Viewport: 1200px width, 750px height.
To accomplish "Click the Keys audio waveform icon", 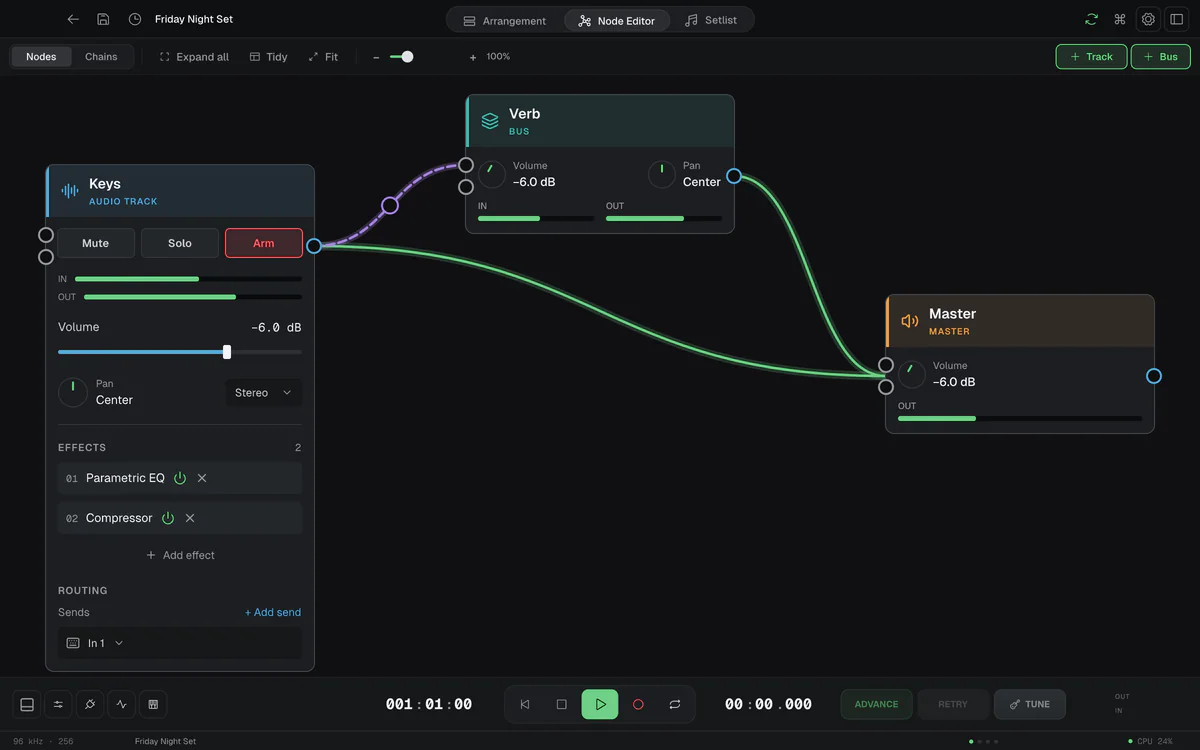I will (x=70, y=191).
